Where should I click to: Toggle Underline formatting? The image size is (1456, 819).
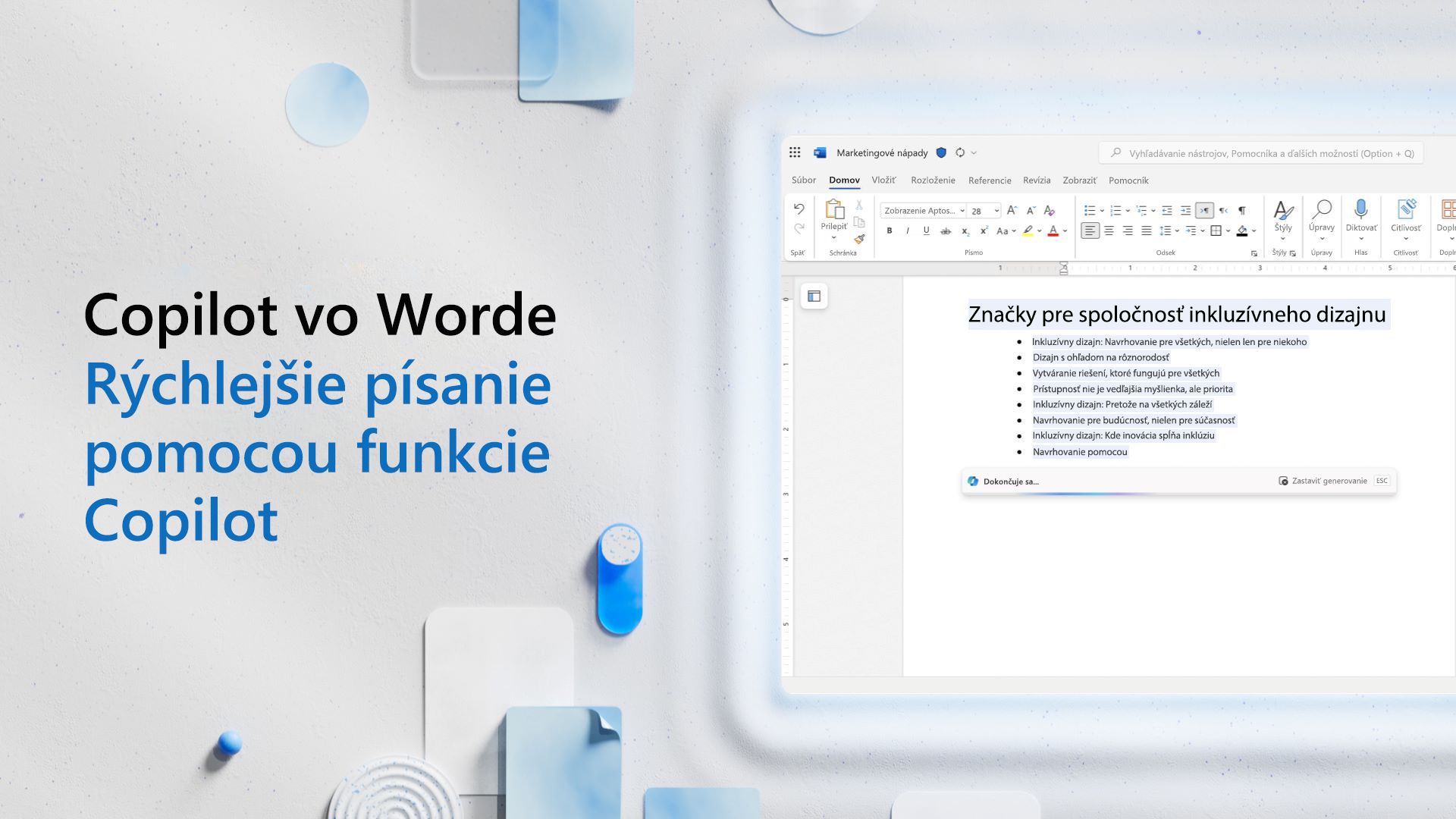[x=926, y=231]
